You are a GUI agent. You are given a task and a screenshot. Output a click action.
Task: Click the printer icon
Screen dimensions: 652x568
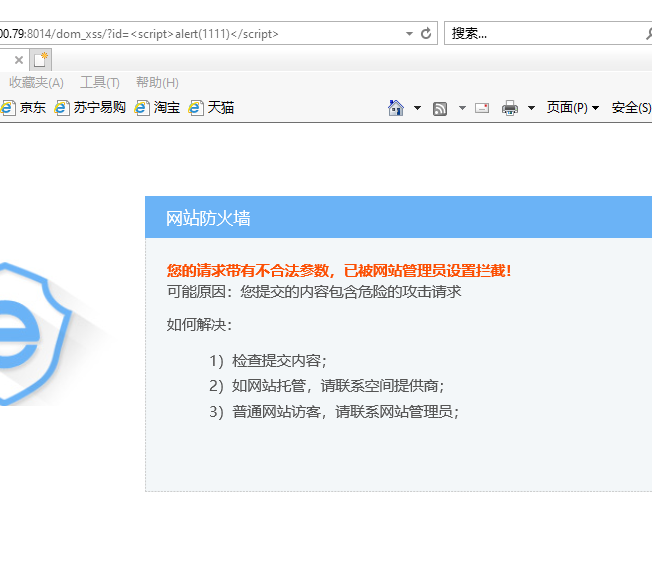tap(510, 108)
